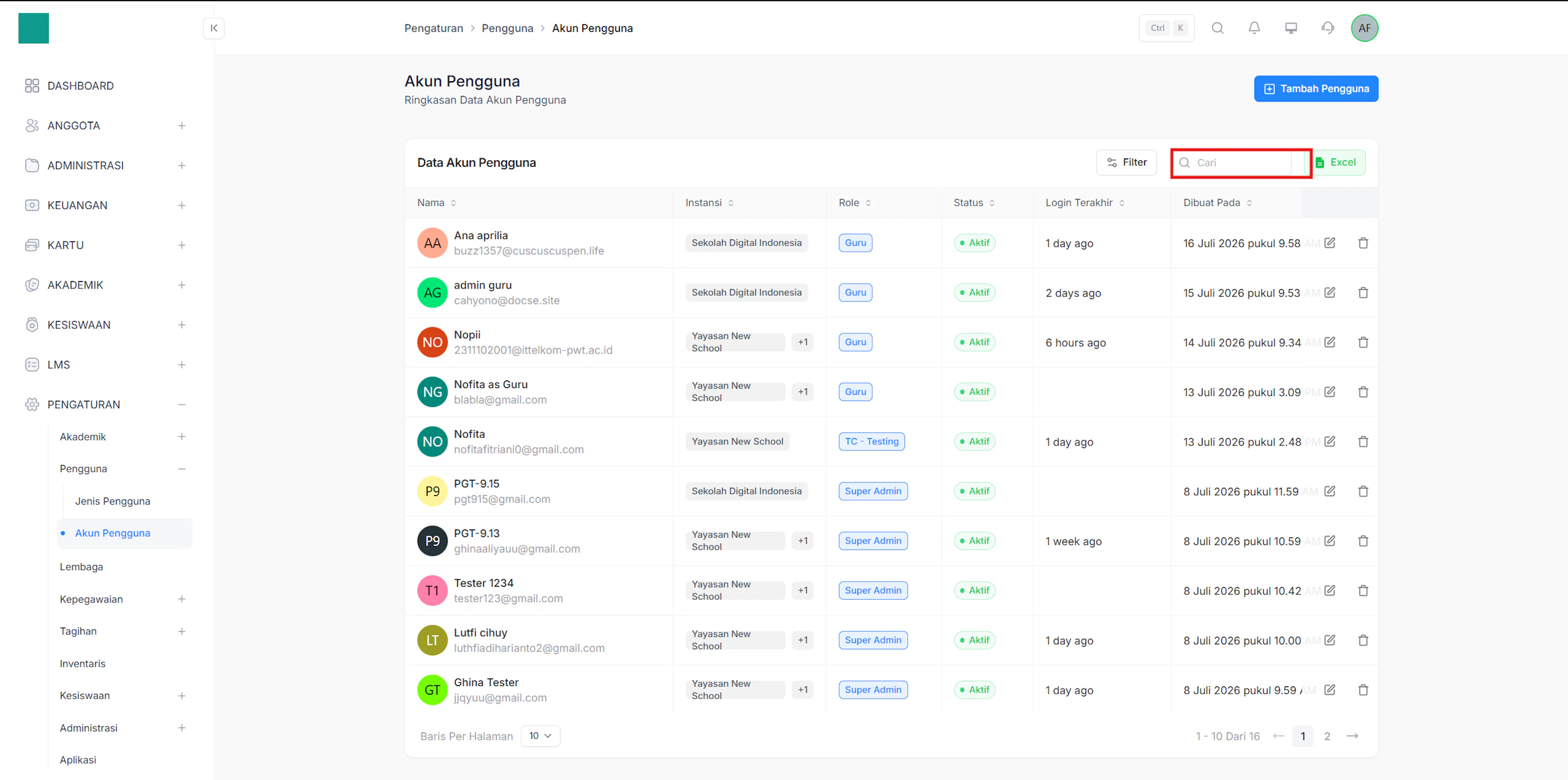
Task: Open the headset support icon
Action: click(x=1327, y=28)
